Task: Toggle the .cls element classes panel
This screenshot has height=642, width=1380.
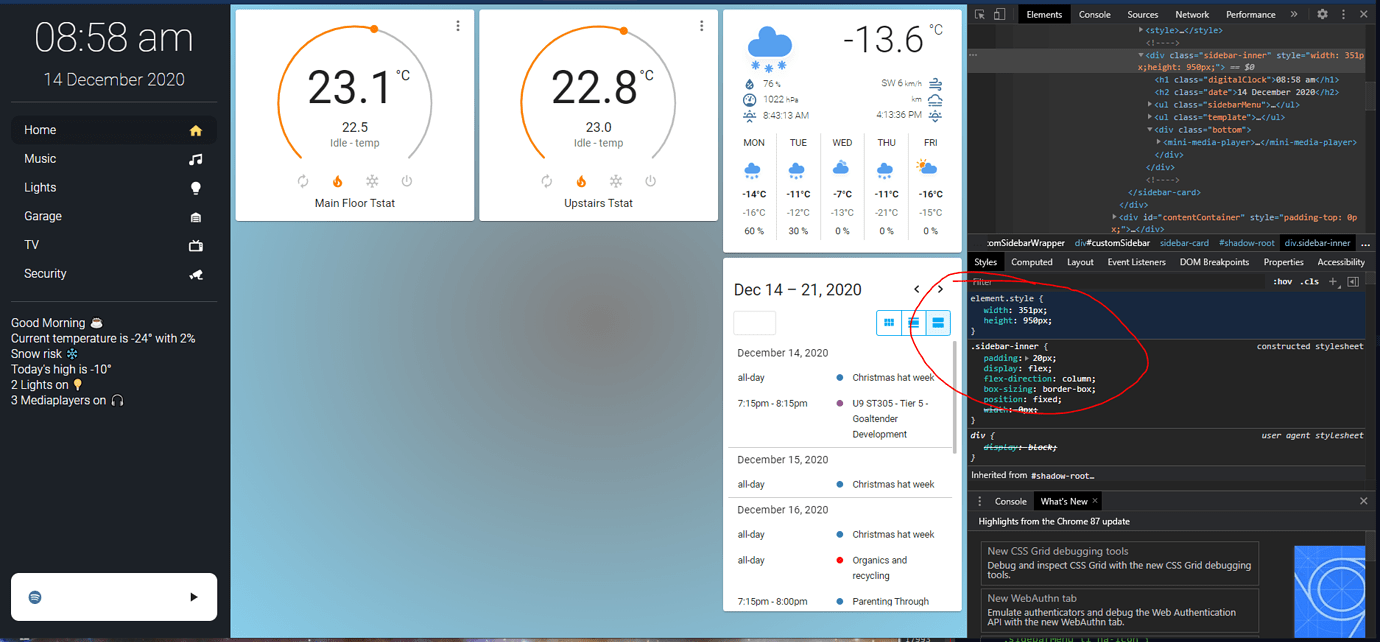Action: pyautogui.click(x=1308, y=282)
